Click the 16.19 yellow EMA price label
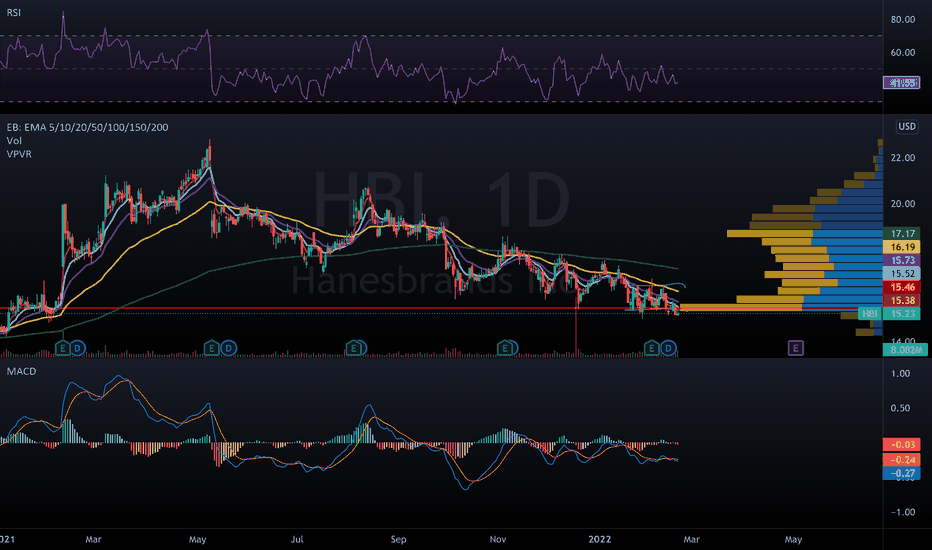 [902, 247]
